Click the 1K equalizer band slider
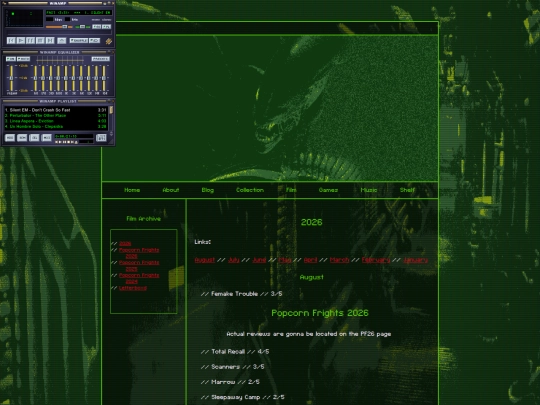The image size is (540, 405). (66, 78)
